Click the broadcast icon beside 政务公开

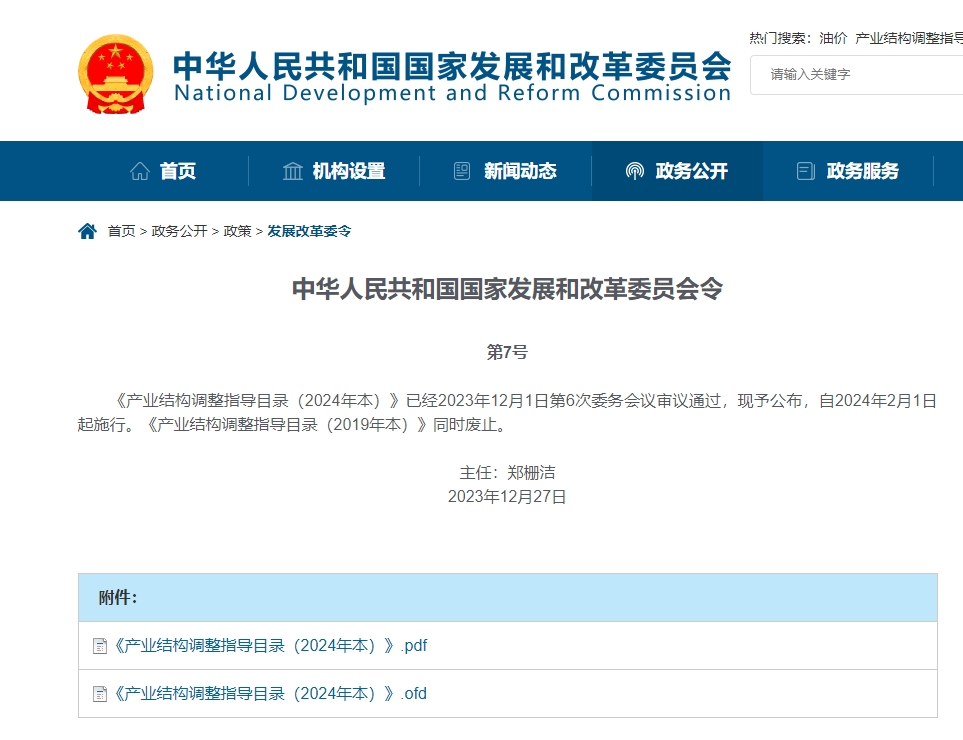(634, 171)
